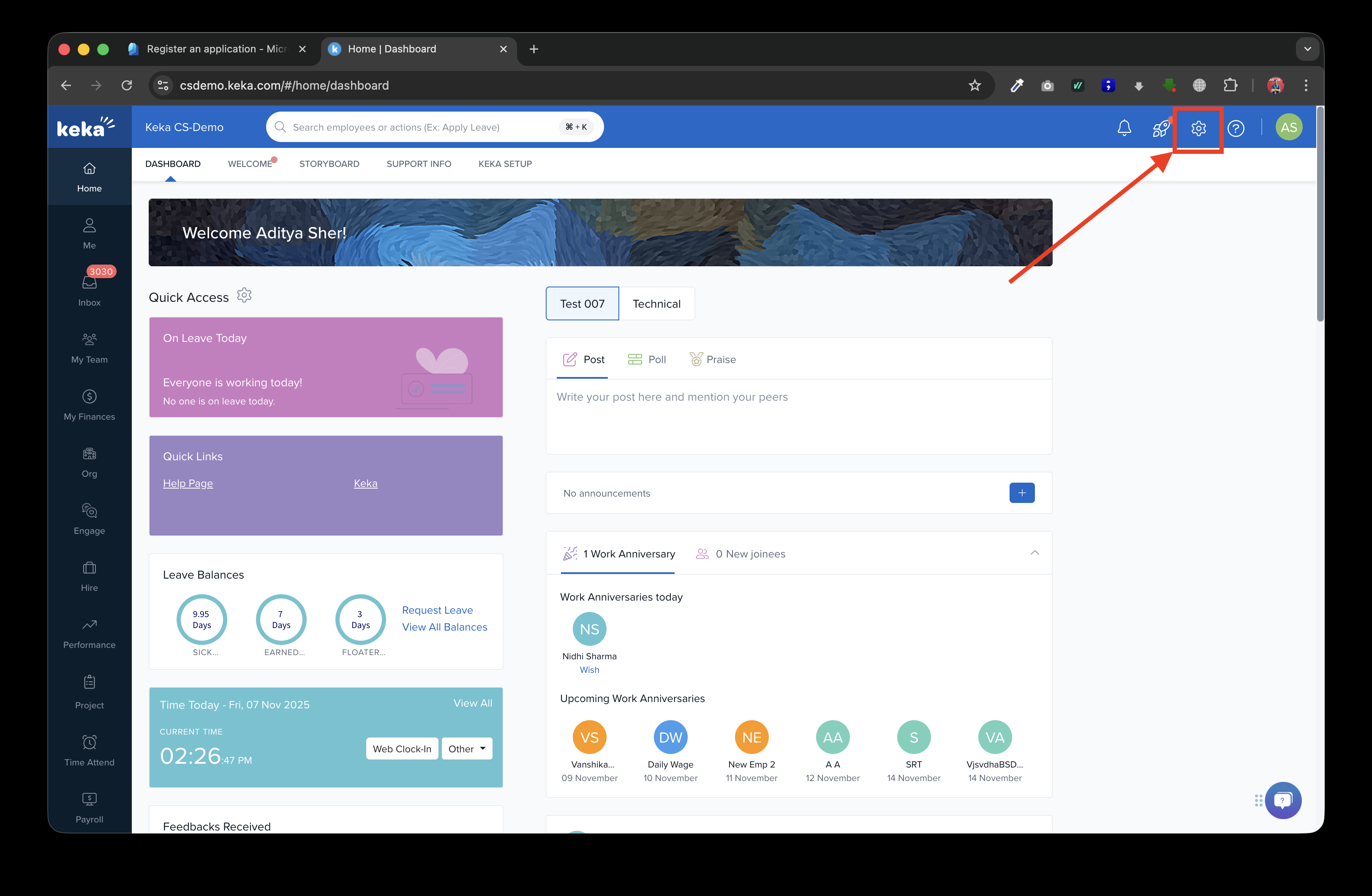The image size is (1372, 896).
Task: Select the Technical group toggle
Action: (656, 303)
